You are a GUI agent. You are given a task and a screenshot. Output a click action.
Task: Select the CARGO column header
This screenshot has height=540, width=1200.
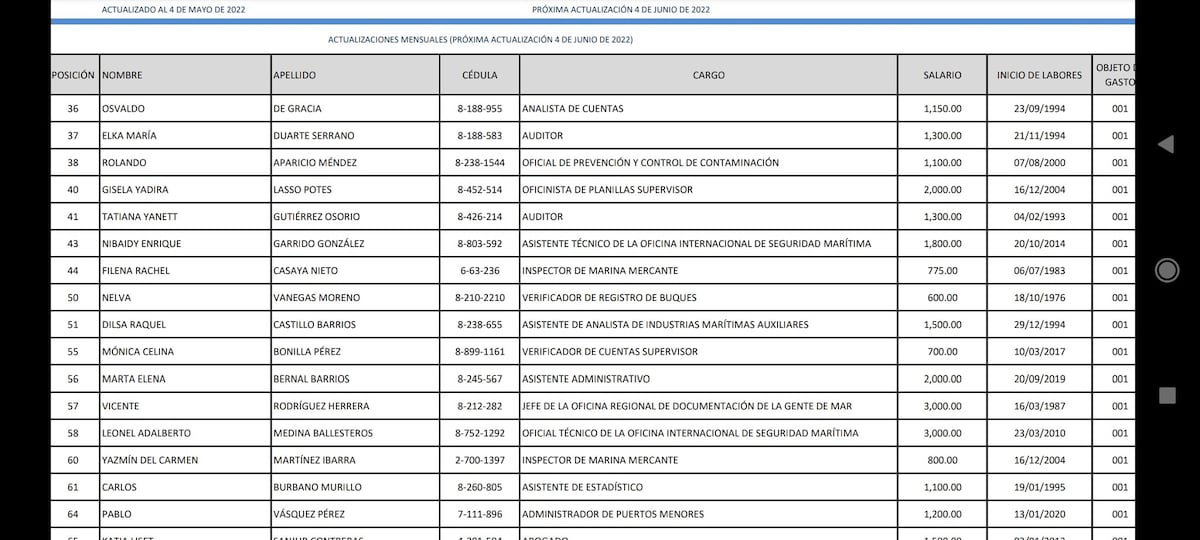708,75
